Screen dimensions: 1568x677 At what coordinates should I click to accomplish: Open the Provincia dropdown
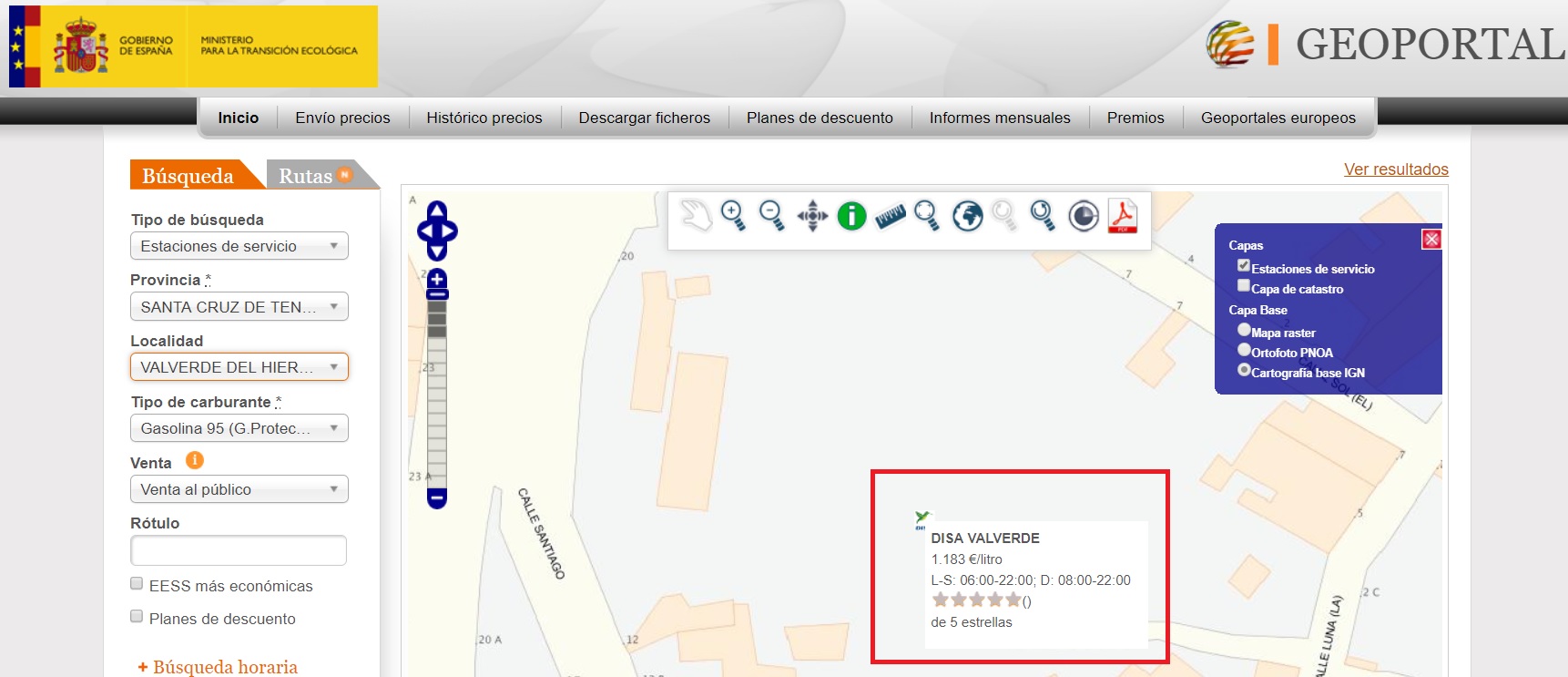pos(239,307)
